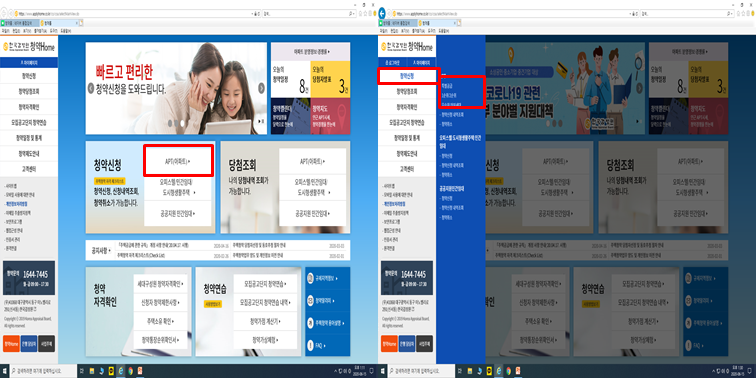Click 로그아웃 tab in right window sidebar
This screenshot has width=756, height=378.
[x=393, y=63]
